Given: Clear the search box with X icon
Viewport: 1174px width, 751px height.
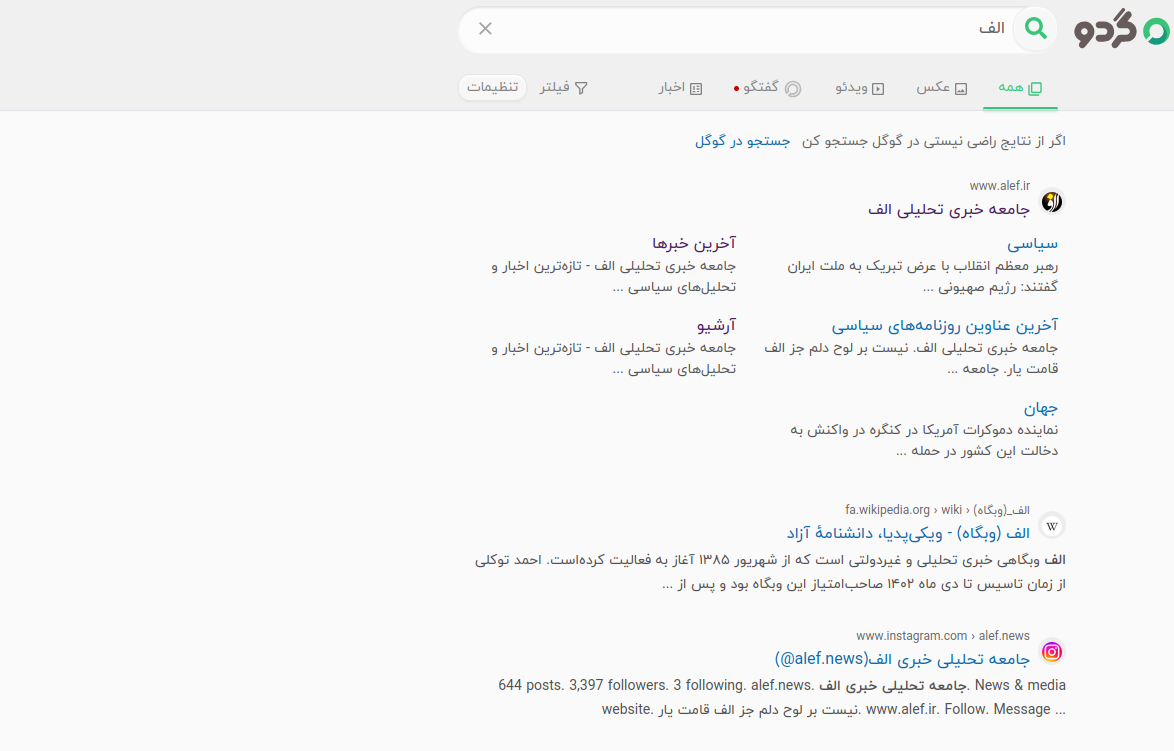Looking at the screenshot, I should pos(486,28).
